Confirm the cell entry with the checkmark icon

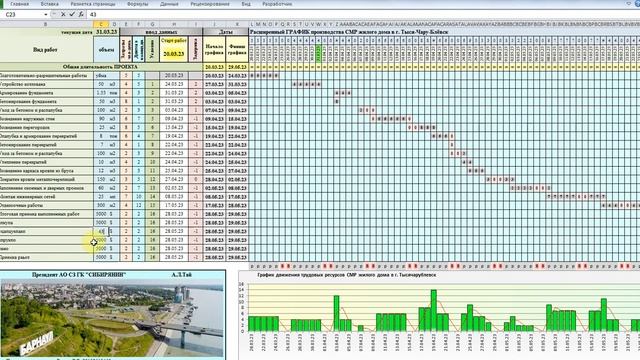pos(72,14)
